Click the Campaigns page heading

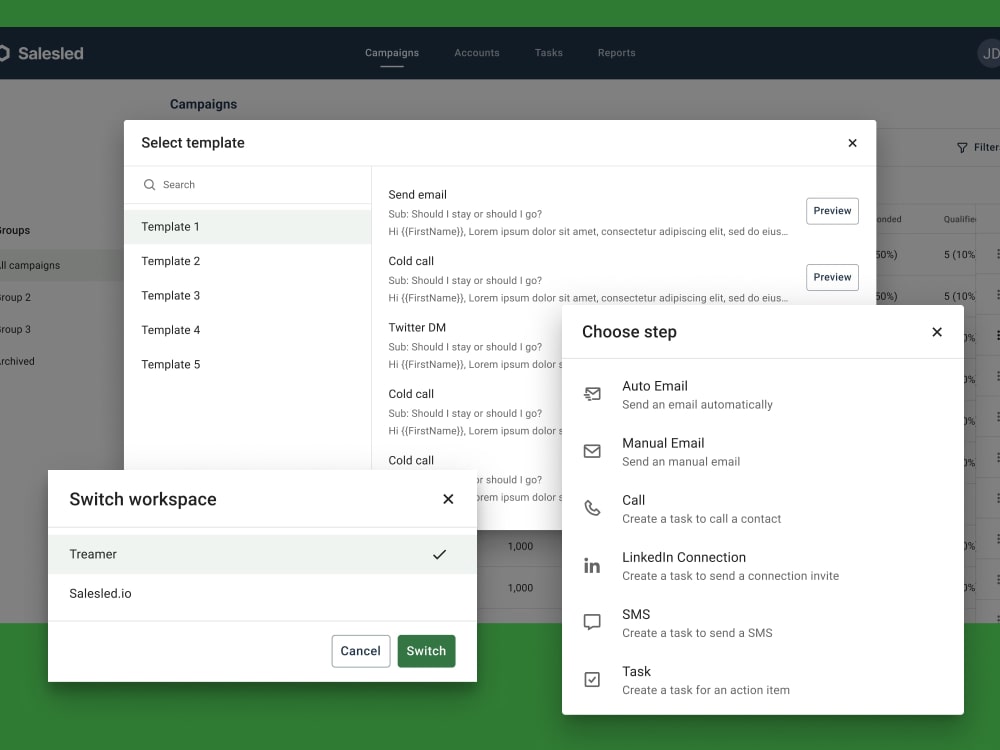(203, 105)
